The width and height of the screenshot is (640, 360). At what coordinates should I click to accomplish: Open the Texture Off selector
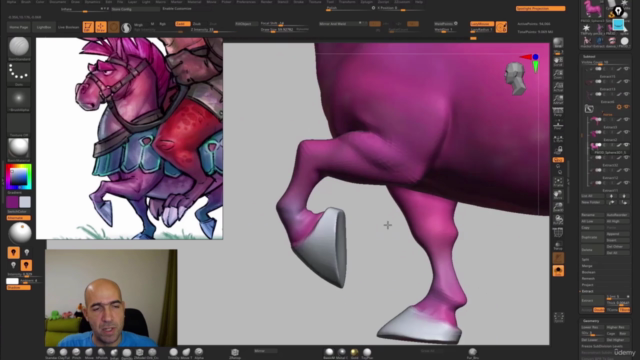(x=19, y=125)
